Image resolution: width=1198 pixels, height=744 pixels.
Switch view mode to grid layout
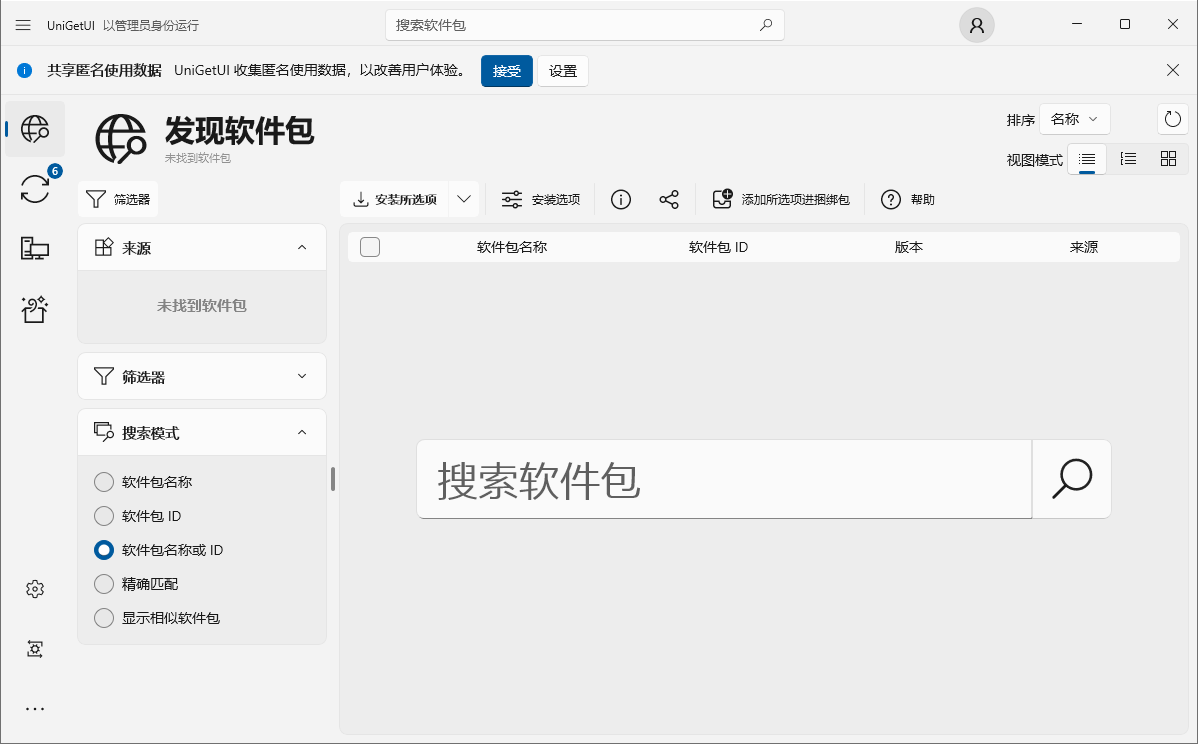[1168, 158]
